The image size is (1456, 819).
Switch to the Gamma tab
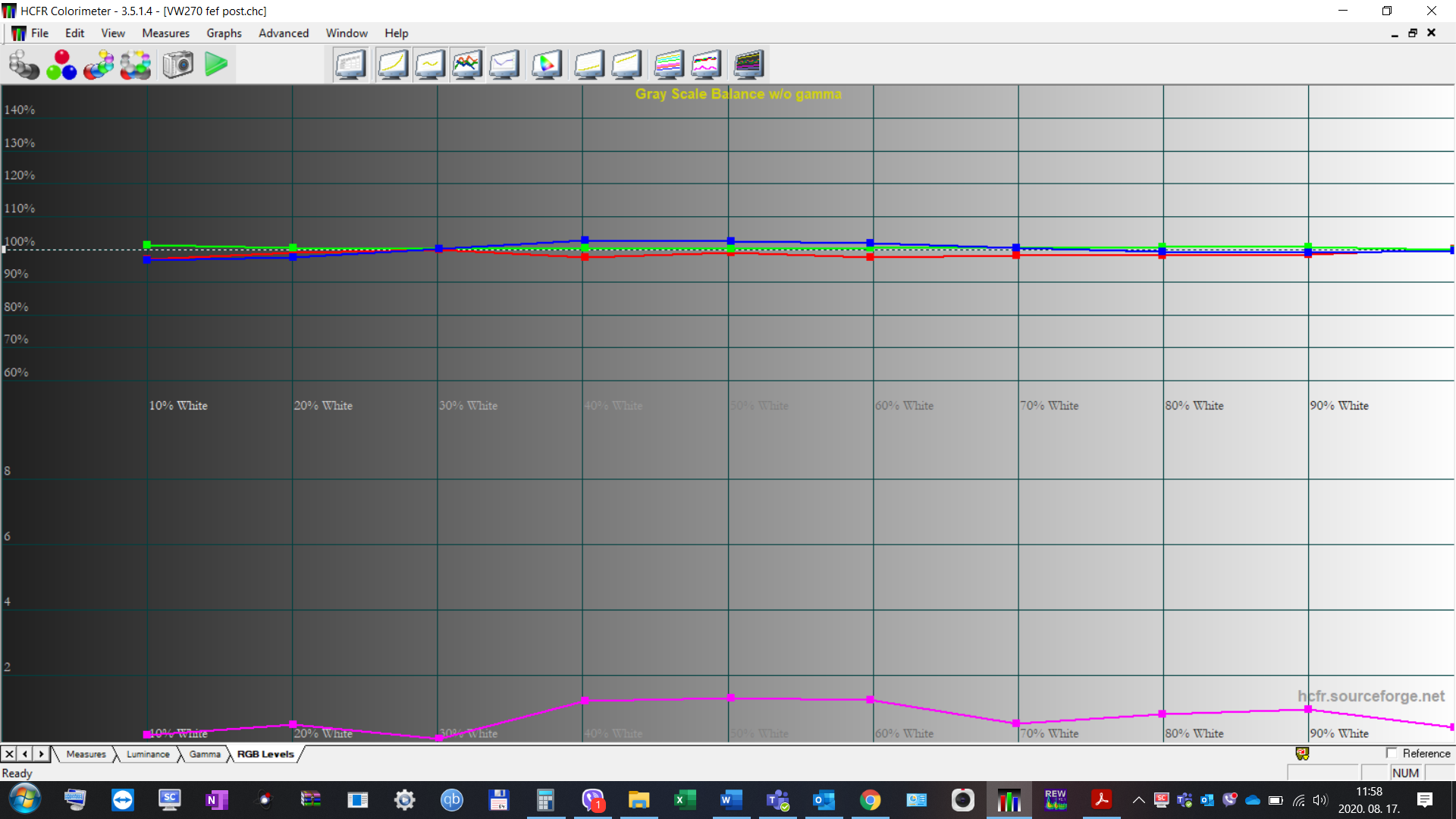pyautogui.click(x=203, y=754)
